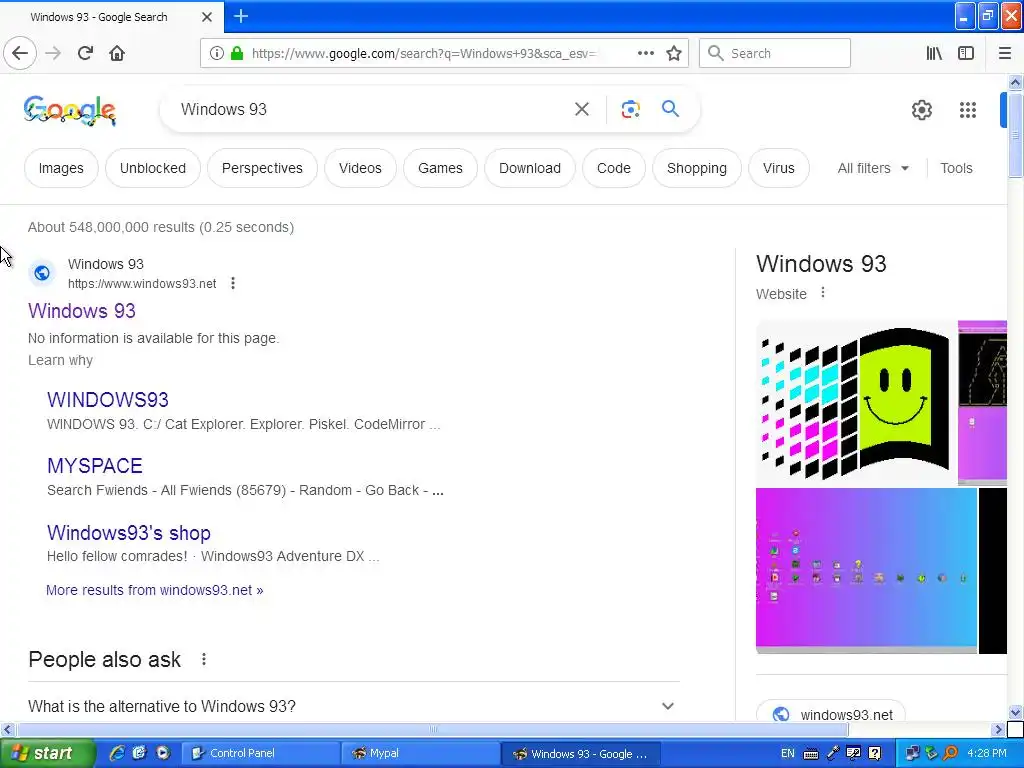Image resolution: width=1024 pixels, height=768 pixels.
Task: Bookmark this page with the star
Action: [x=674, y=53]
